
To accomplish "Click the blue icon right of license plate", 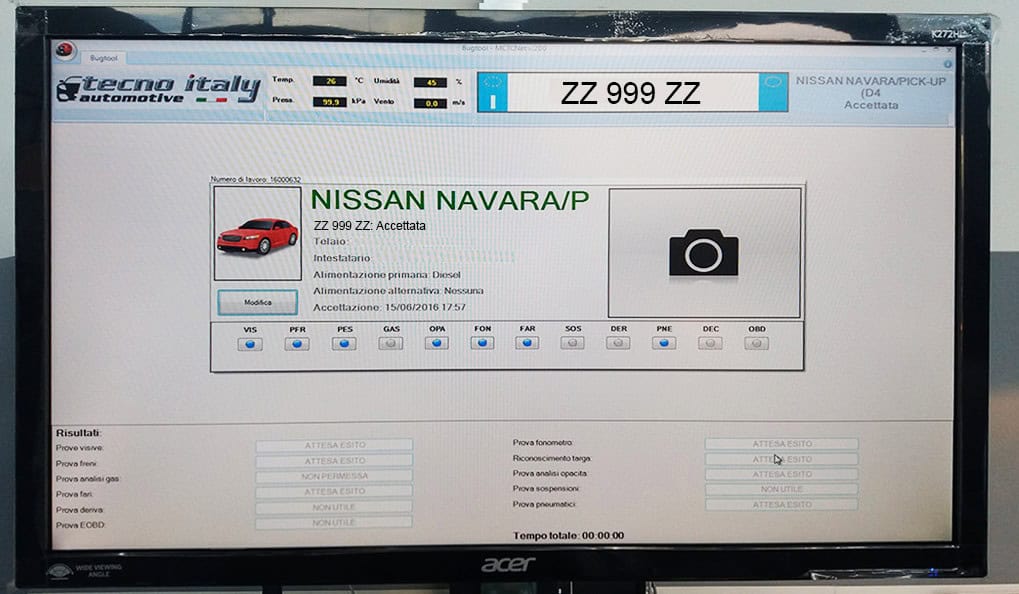I will pyautogui.click(x=773, y=92).
